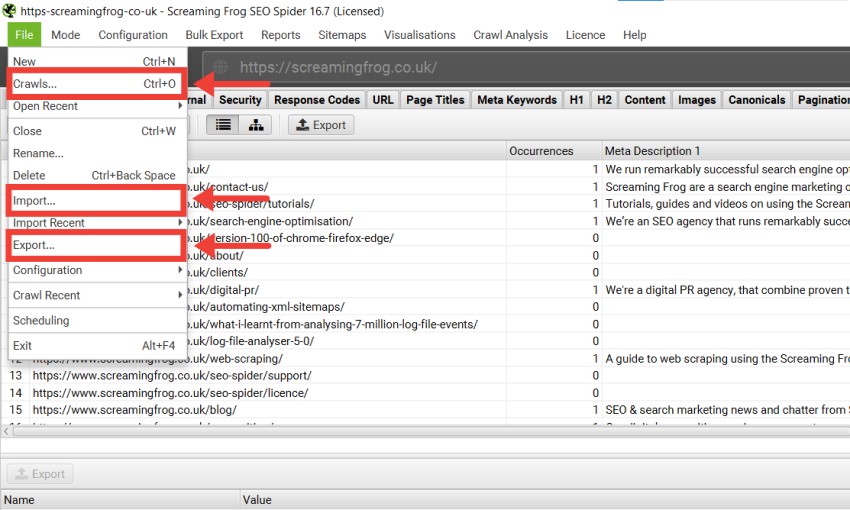The height and width of the screenshot is (510, 850).
Task: Open the Bulk Export menu
Action: tap(214, 35)
